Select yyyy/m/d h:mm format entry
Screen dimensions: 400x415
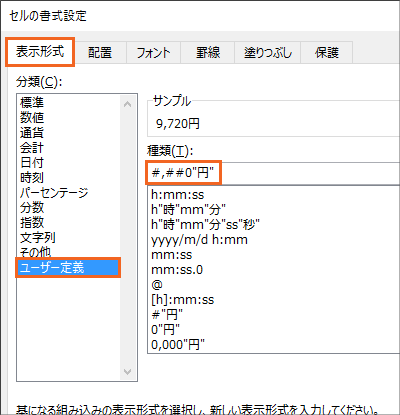click(x=199, y=240)
